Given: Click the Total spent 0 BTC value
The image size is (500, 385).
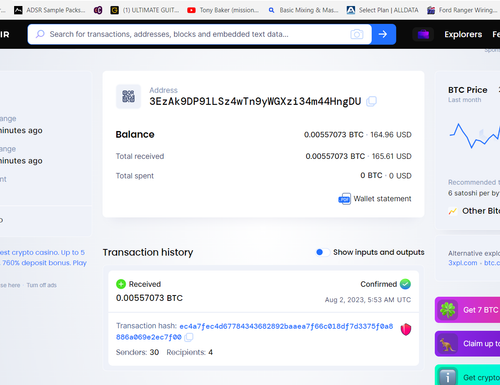Looking at the screenshot, I should pos(371,175).
